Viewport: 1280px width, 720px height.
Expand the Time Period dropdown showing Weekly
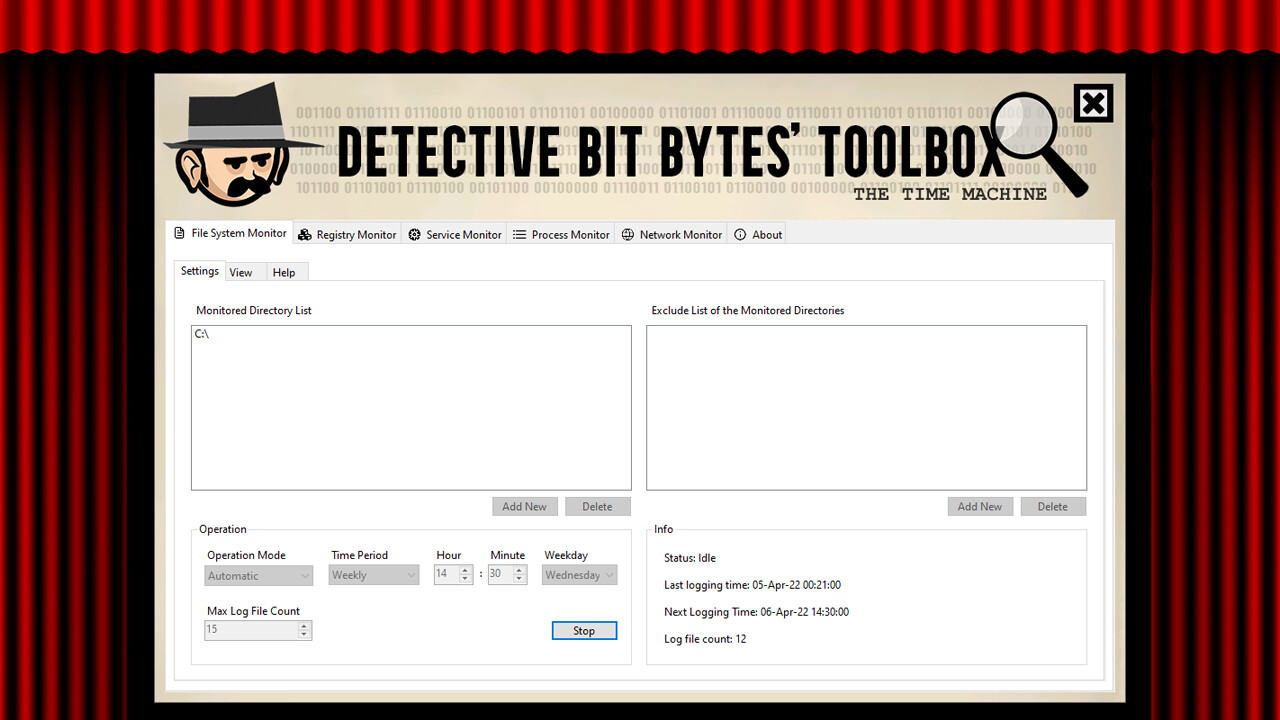click(x=373, y=575)
